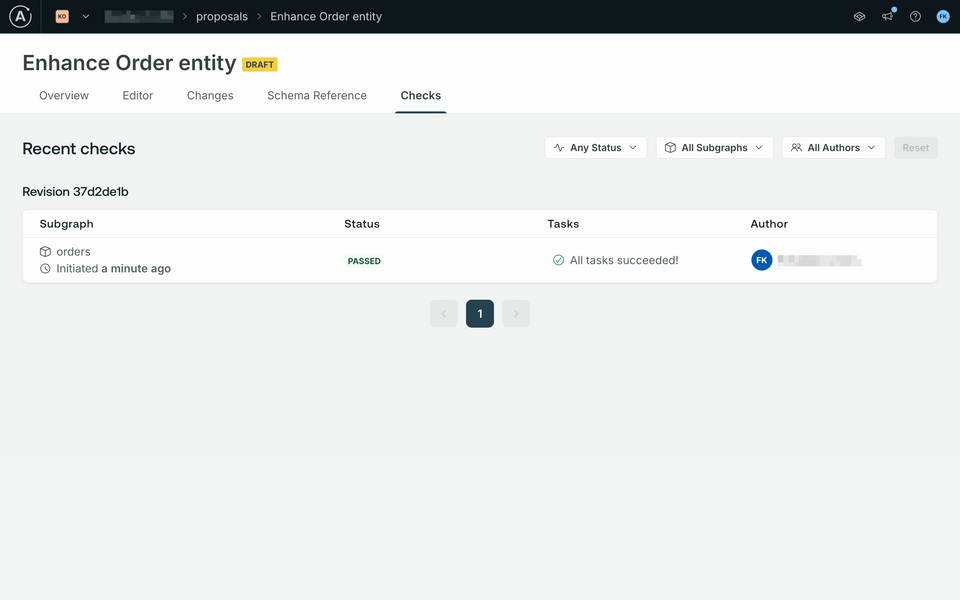Click the Subgraph column header
Viewport: 960px width, 600px height.
(x=67, y=224)
